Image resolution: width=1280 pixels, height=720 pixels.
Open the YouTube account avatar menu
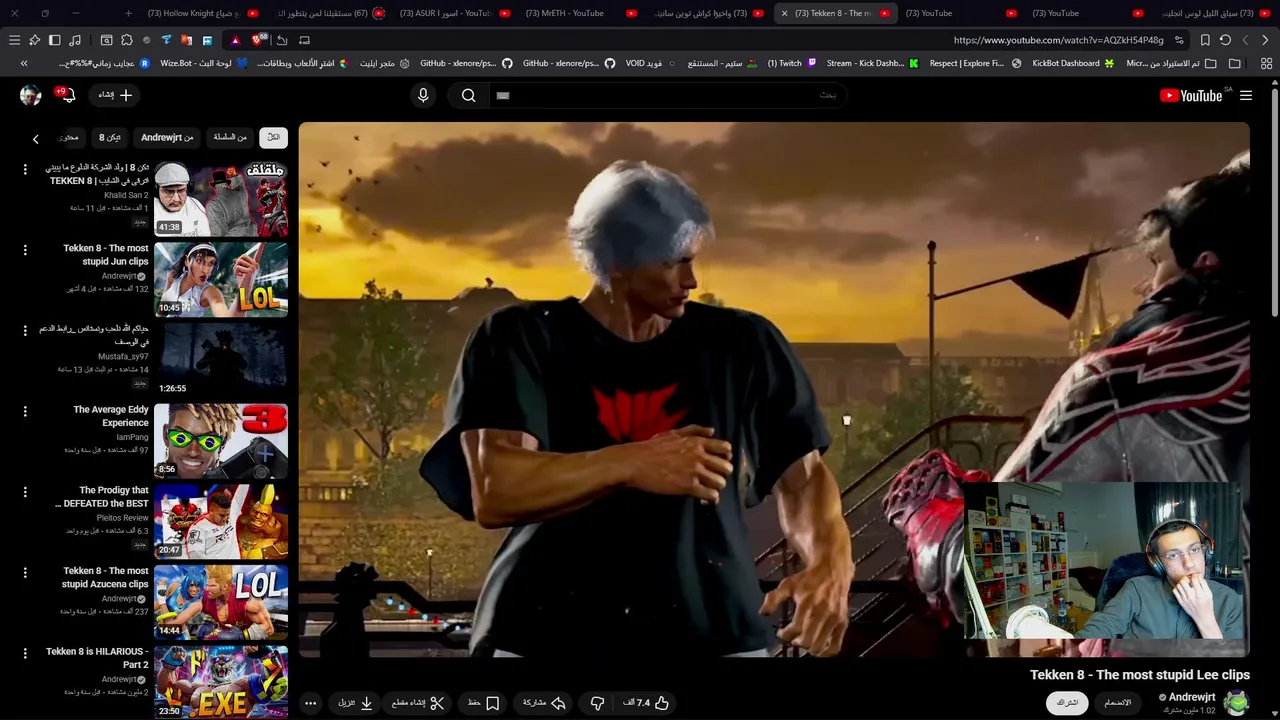[x=30, y=95]
